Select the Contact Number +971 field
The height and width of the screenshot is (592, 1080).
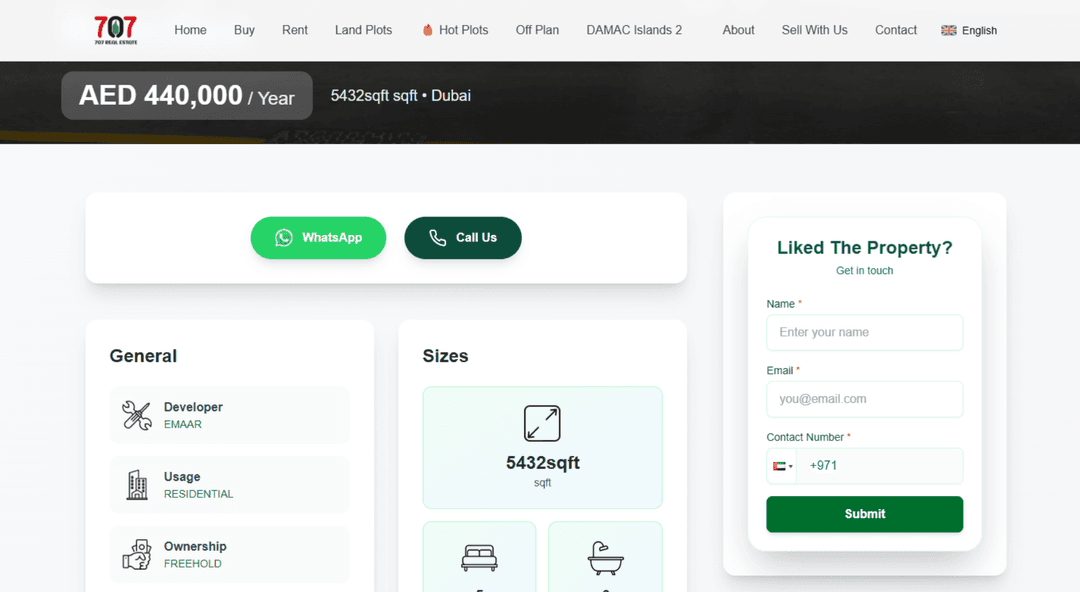[880, 466]
